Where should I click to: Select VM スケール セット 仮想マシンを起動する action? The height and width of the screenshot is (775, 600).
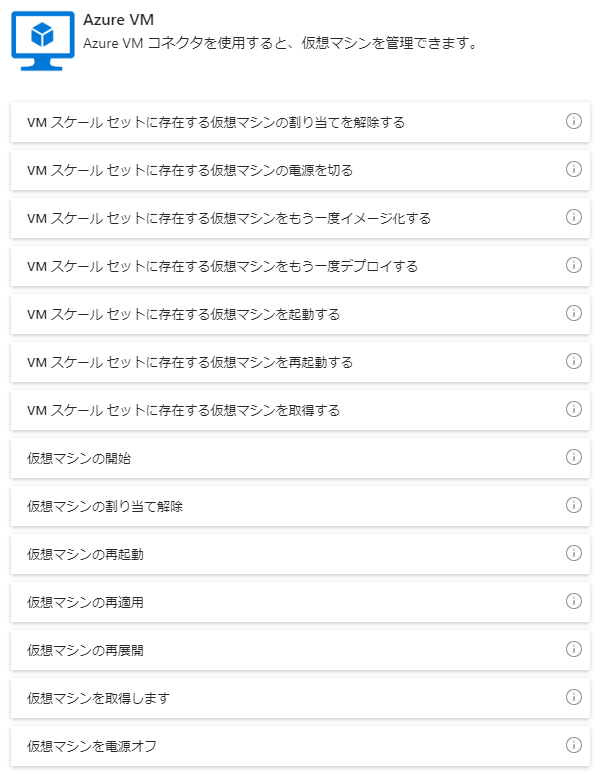click(300, 314)
